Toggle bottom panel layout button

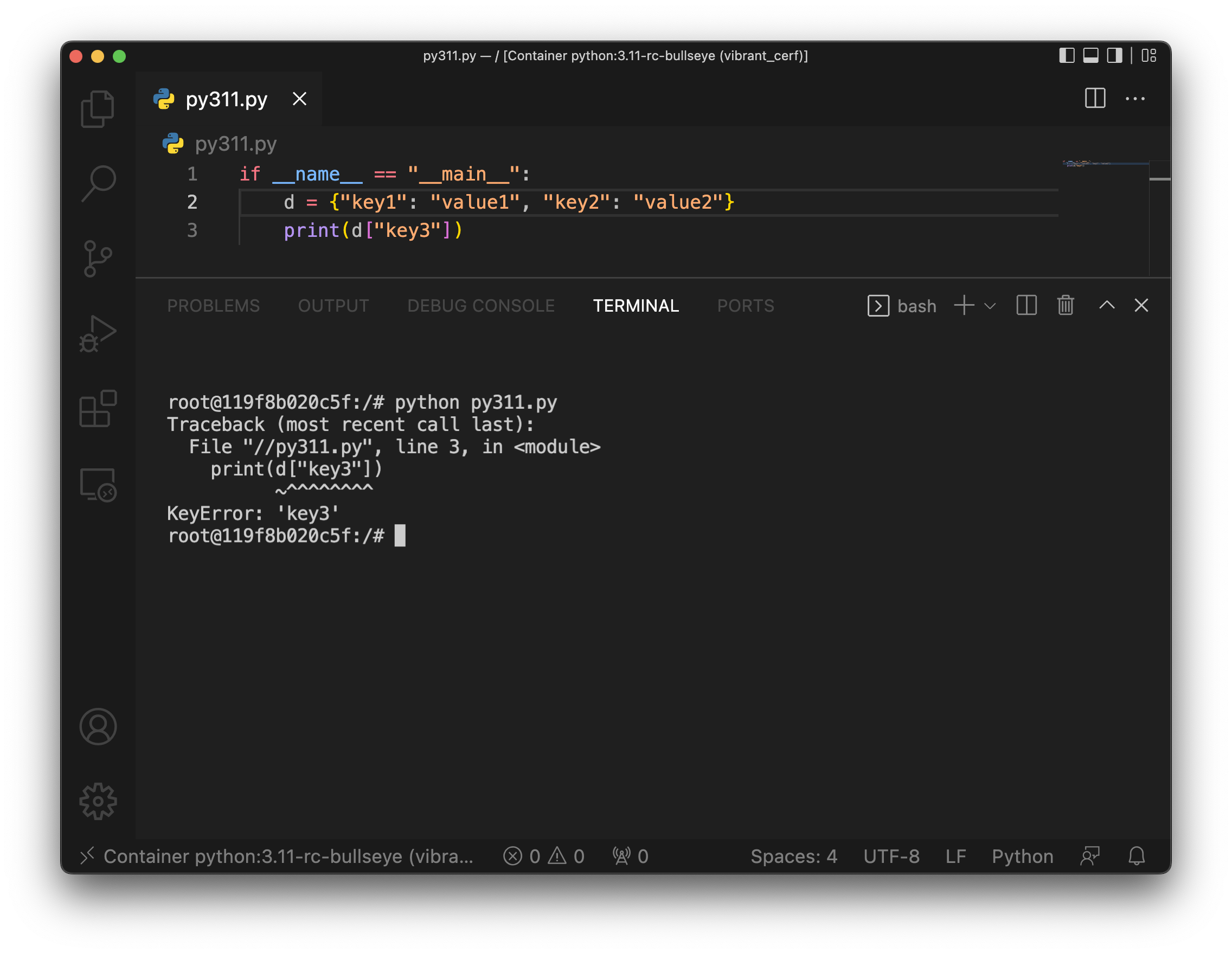click(x=1090, y=55)
